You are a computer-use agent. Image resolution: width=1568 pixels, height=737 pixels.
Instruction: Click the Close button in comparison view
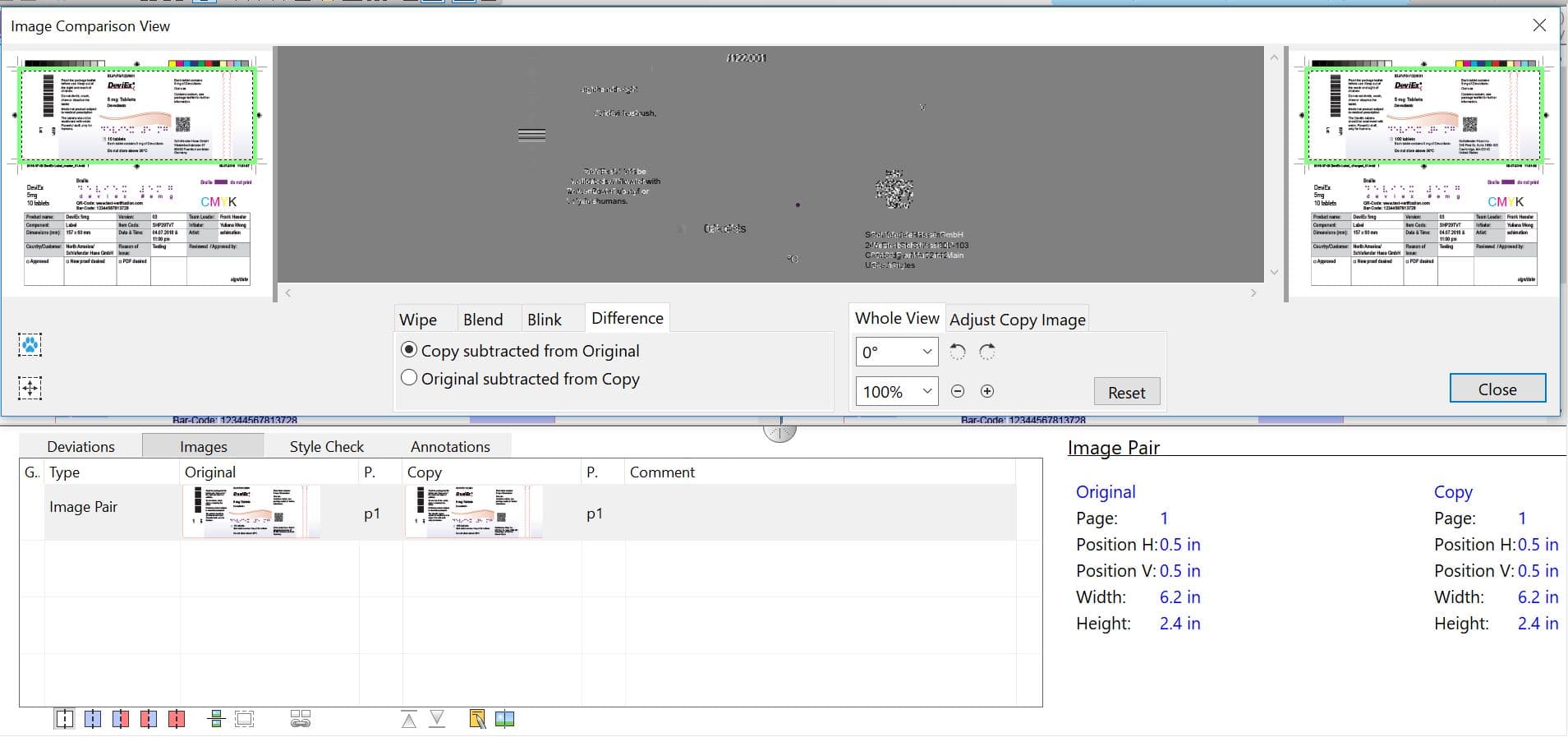pos(1497,389)
